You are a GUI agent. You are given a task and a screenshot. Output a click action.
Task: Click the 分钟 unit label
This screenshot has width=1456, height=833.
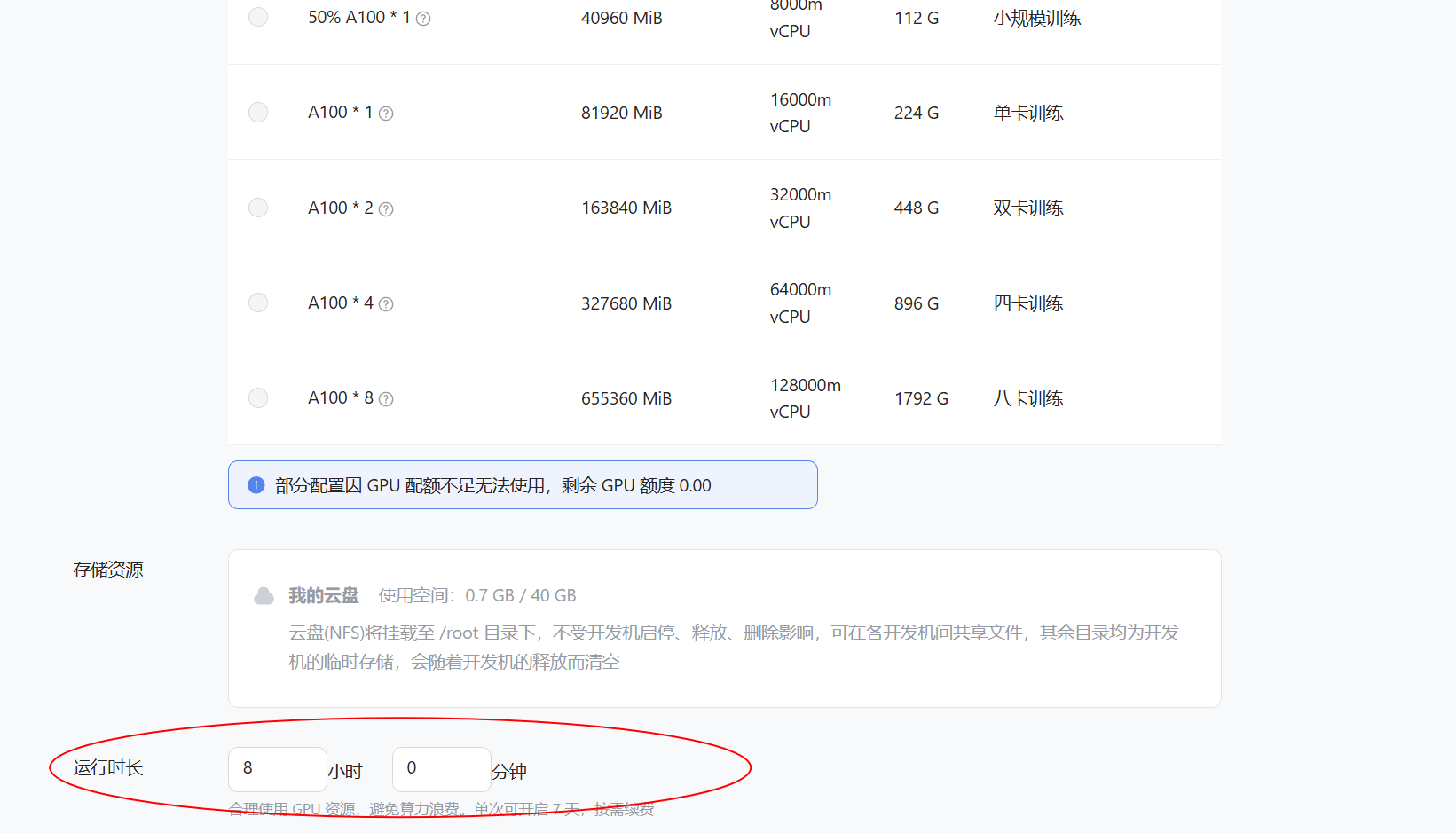coord(509,772)
